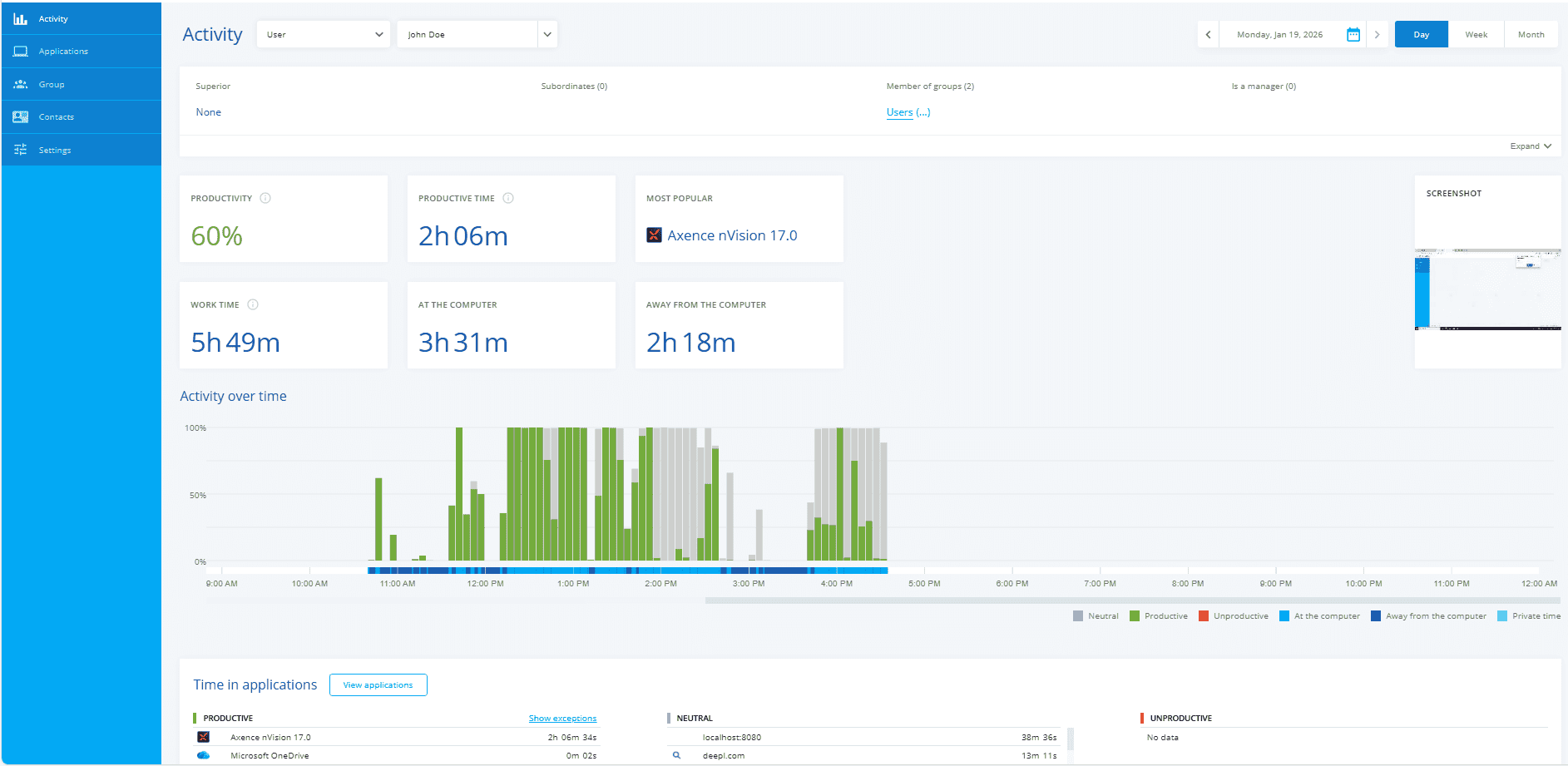1568x766 pixels.
Task: Toggle Away from the computer legend
Action: click(1428, 616)
